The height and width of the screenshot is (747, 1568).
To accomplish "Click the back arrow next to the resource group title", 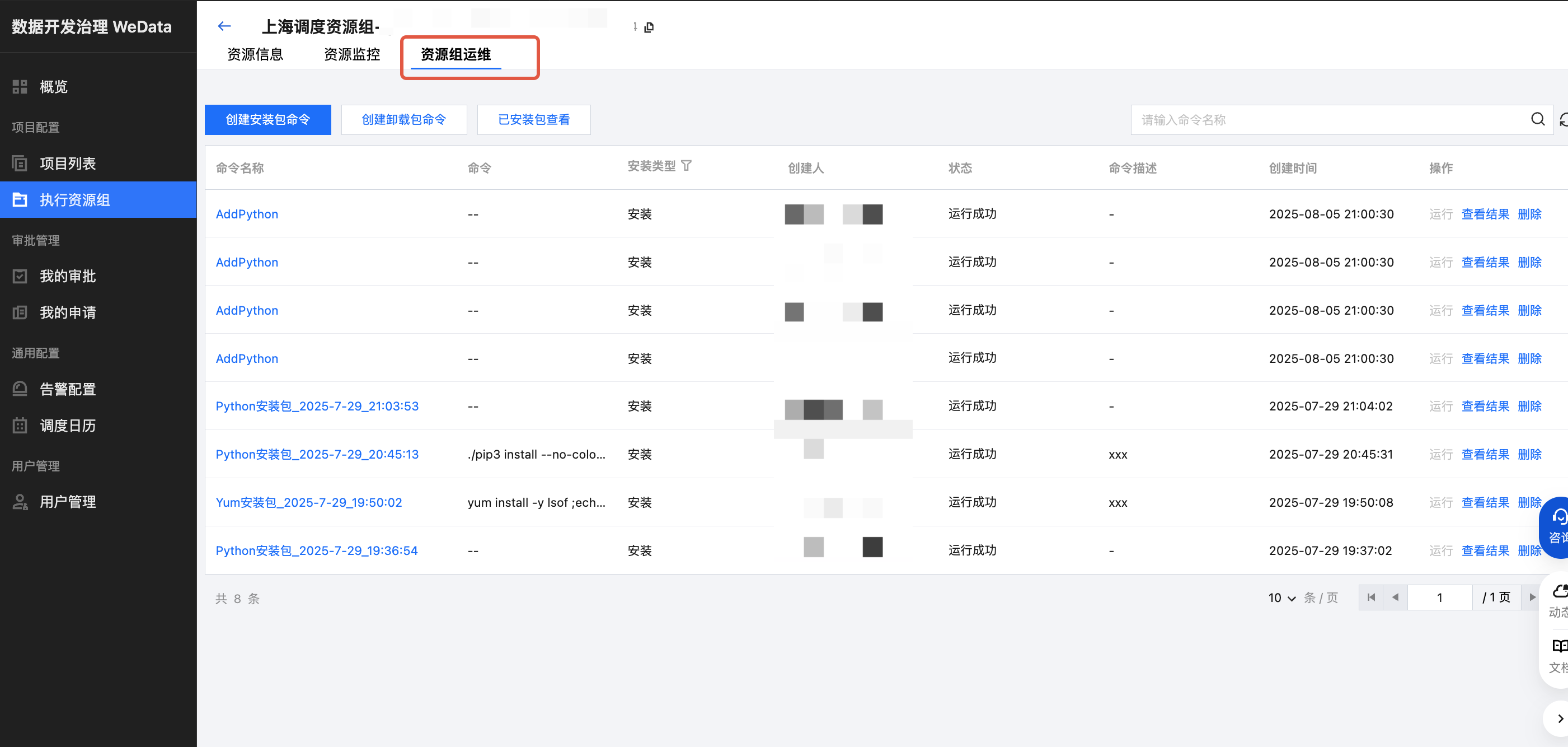I will pyautogui.click(x=224, y=26).
